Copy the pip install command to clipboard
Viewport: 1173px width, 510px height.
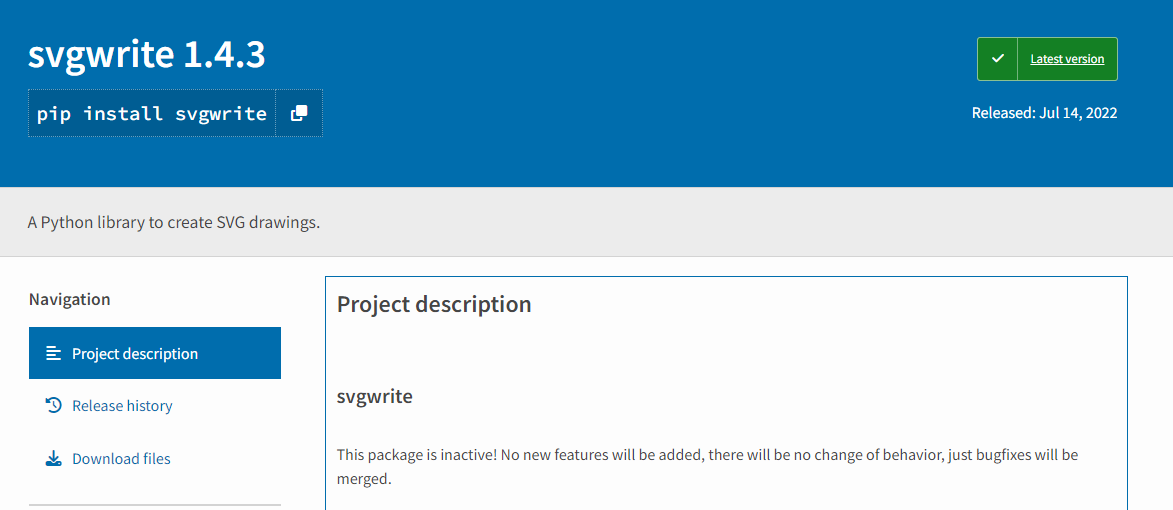pyautogui.click(x=299, y=114)
